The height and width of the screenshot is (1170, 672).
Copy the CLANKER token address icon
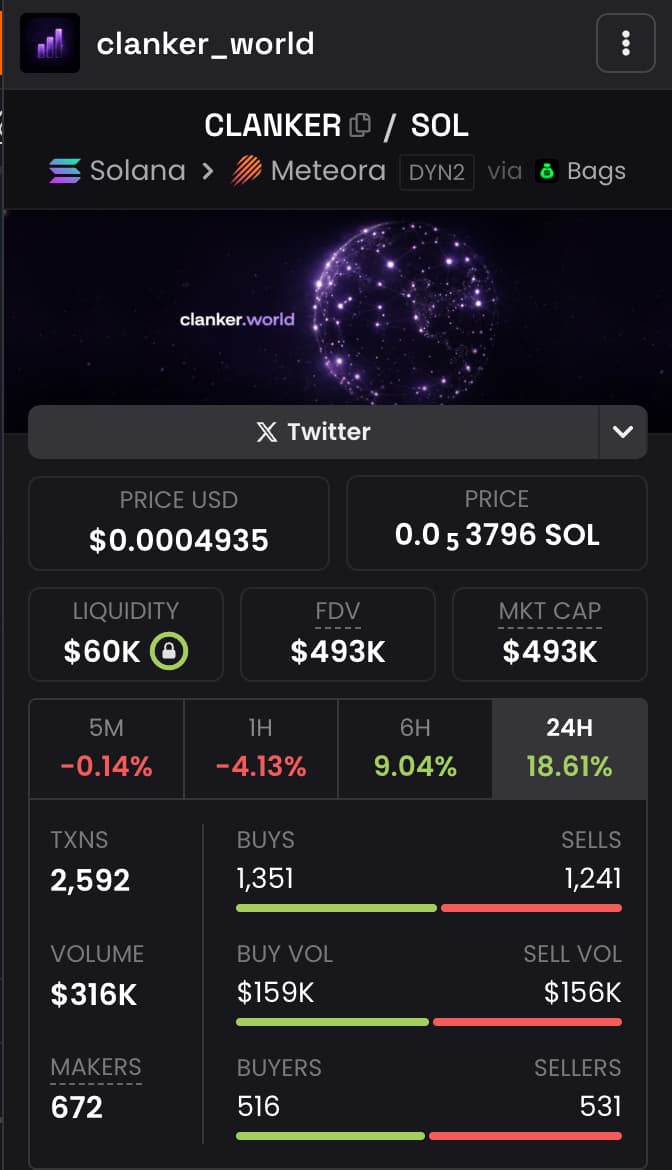point(360,126)
